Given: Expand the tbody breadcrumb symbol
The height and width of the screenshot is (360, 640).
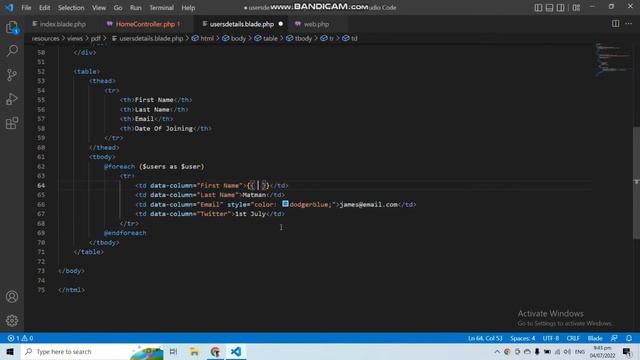Looking at the screenshot, I should pyautogui.click(x=299, y=38).
